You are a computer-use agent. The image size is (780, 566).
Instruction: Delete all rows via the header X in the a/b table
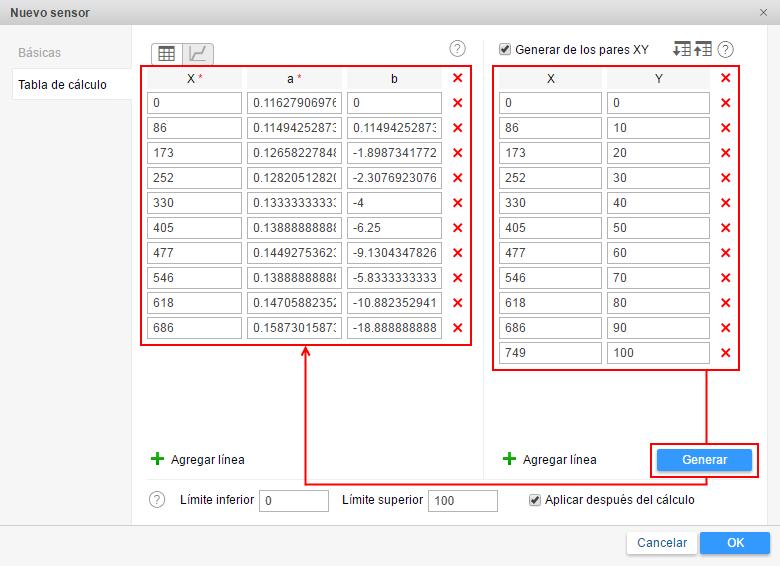click(x=458, y=78)
